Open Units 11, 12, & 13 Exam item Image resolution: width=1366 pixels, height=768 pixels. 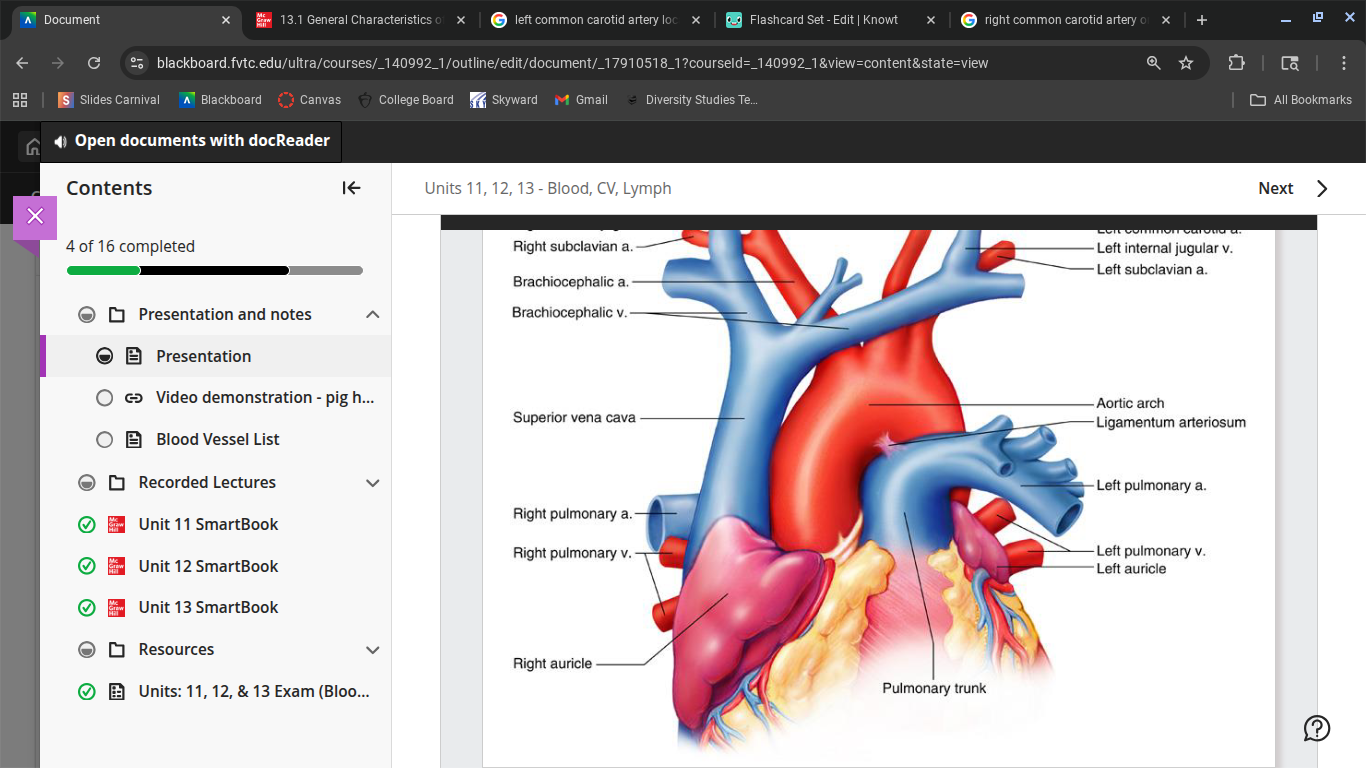(x=253, y=692)
